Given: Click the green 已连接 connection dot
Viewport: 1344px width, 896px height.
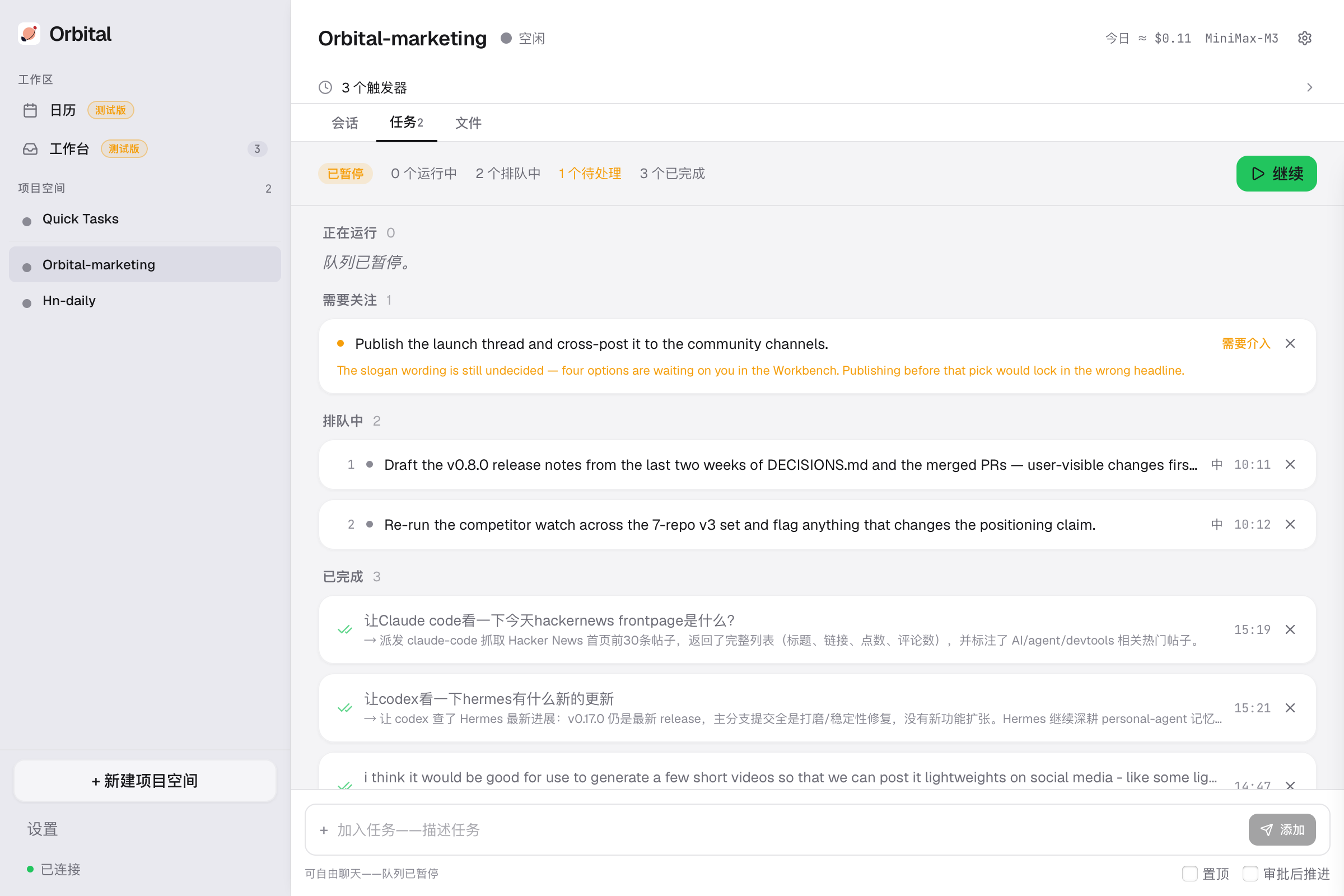Looking at the screenshot, I should point(30,869).
